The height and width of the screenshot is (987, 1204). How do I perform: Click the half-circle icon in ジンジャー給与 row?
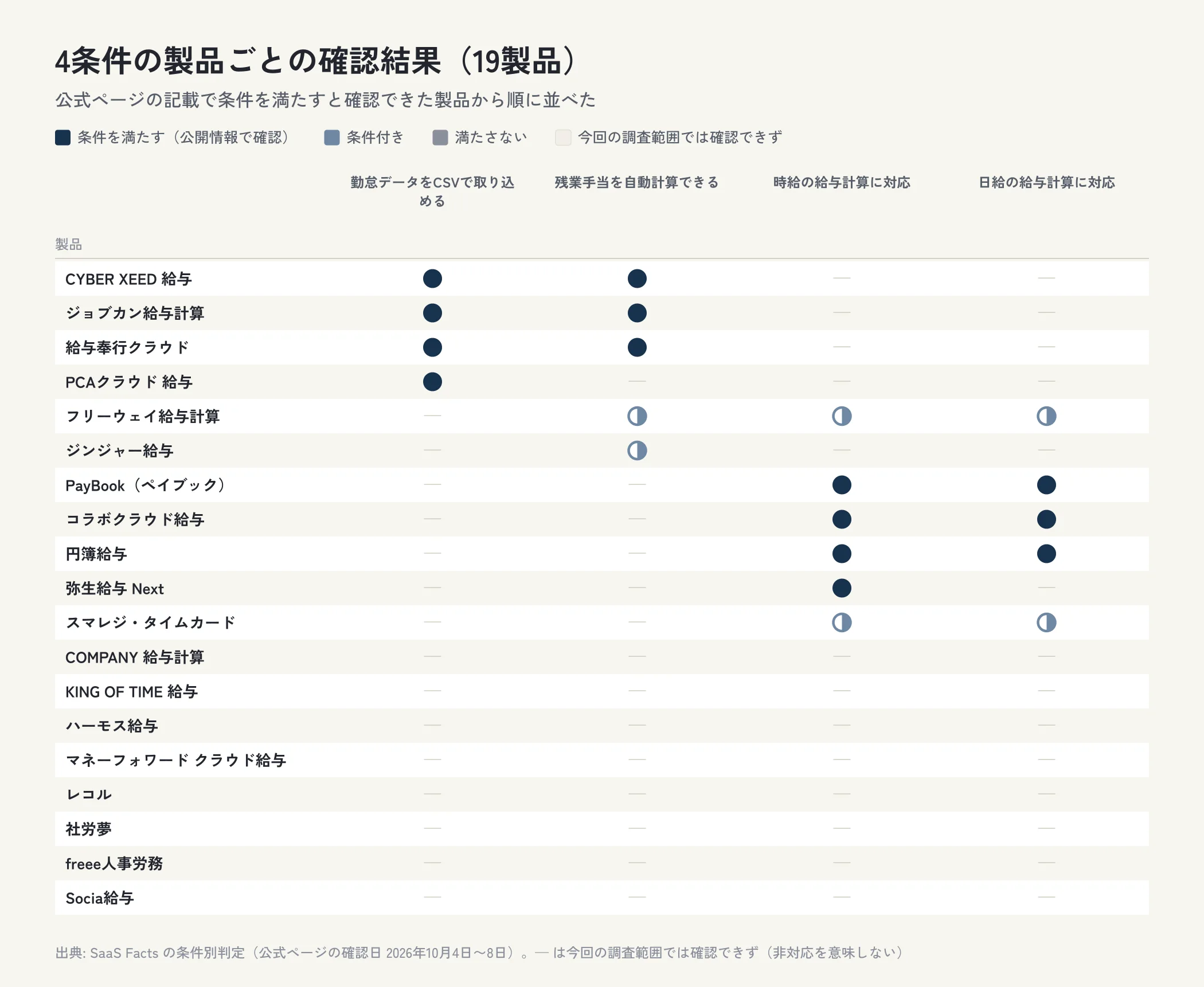637,451
